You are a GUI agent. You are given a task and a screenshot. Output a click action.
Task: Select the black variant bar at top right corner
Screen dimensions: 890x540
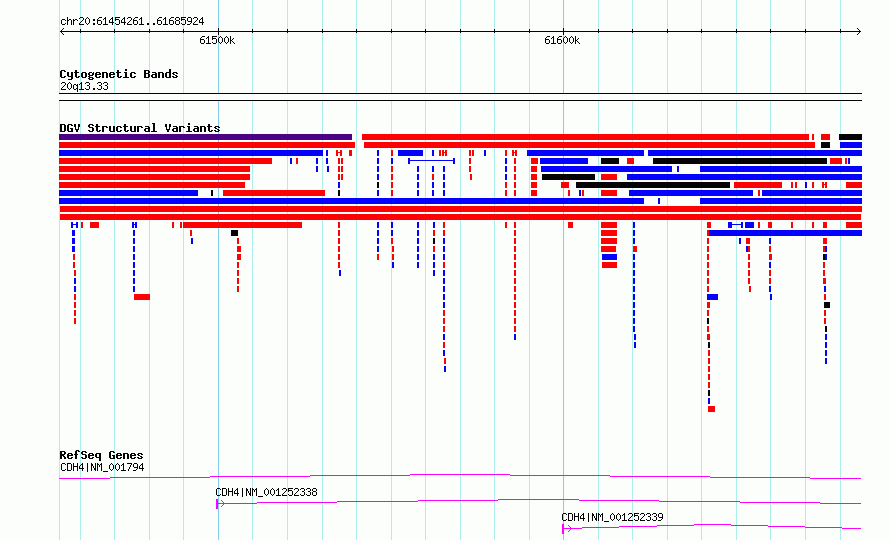(850, 137)
